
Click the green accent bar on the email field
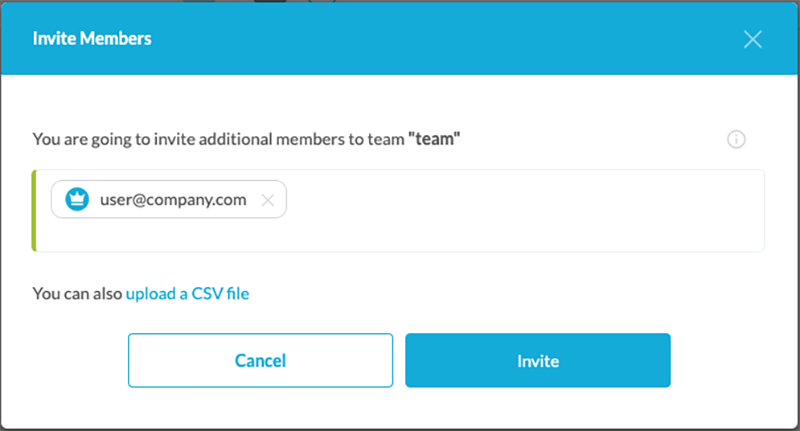click(x=34, y=210)
